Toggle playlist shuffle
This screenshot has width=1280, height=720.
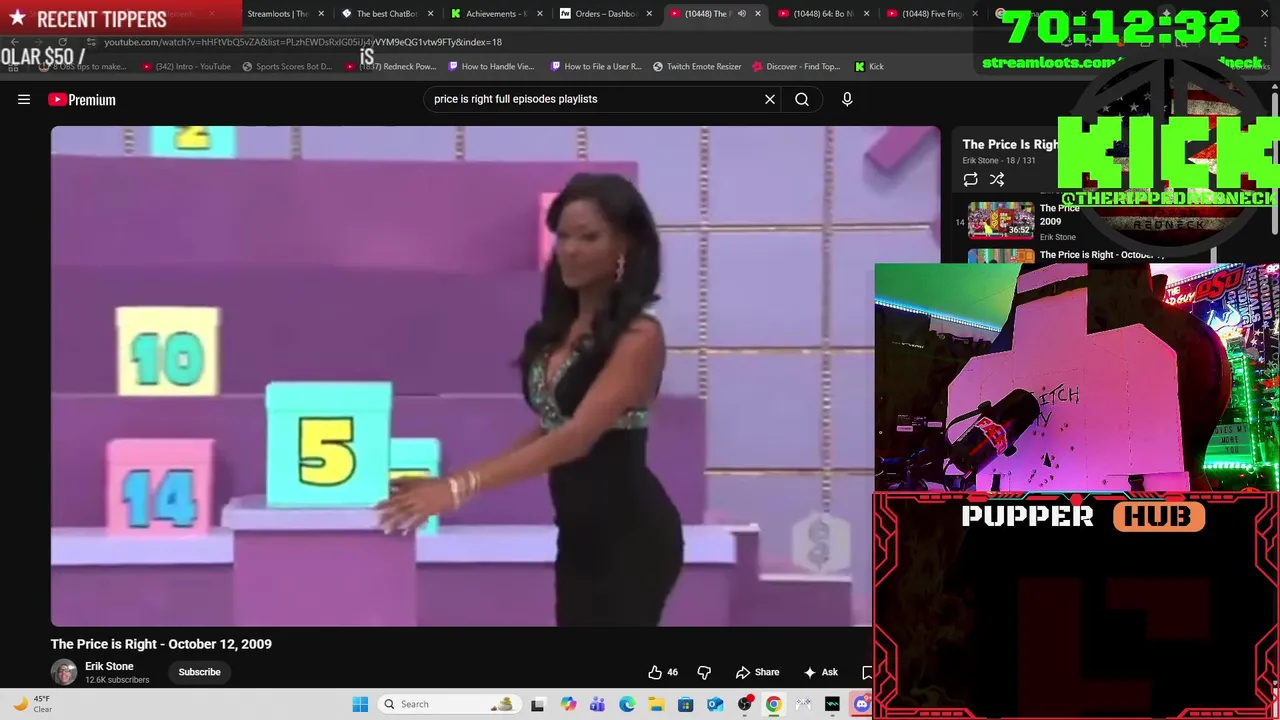coord(997,179)
